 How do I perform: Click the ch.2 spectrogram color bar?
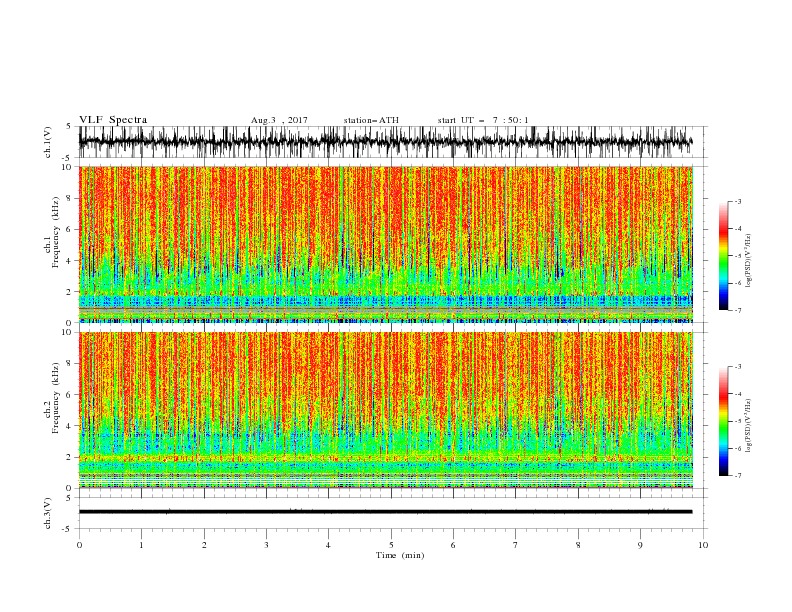724,421
